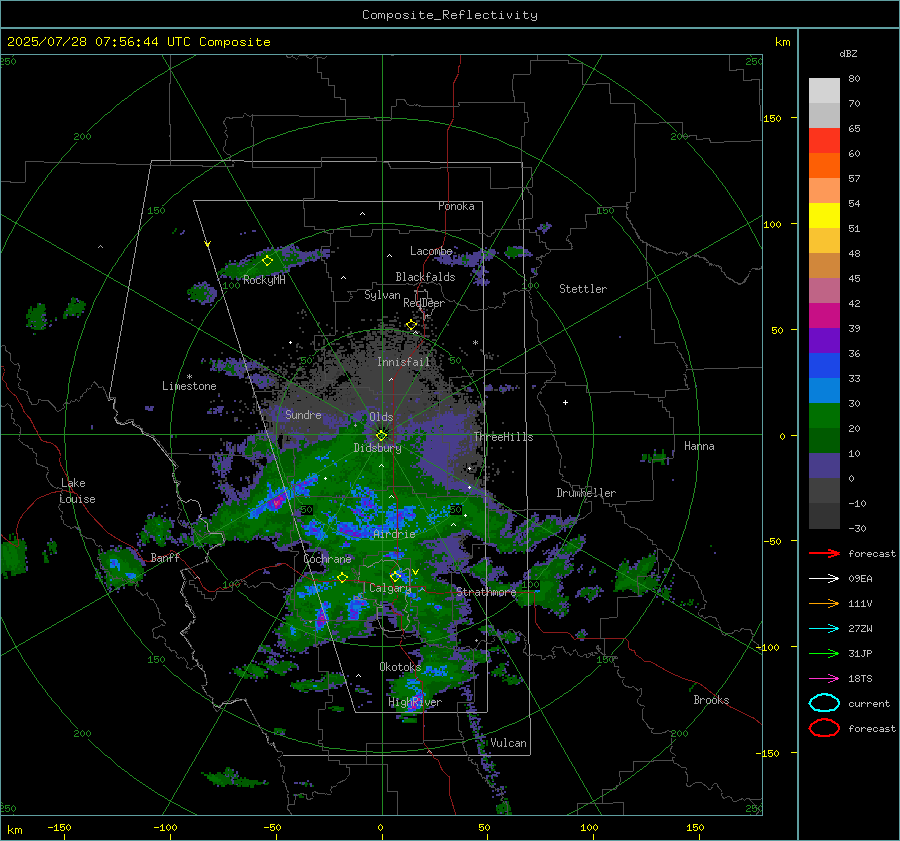
Task: Click the Sylvan label on the map
Action: click(382, 295)
